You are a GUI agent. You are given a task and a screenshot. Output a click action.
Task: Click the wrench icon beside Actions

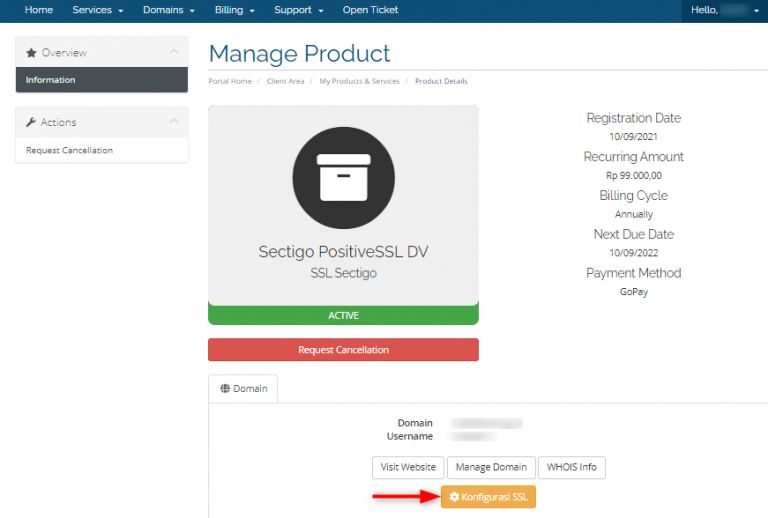point(31,122)
